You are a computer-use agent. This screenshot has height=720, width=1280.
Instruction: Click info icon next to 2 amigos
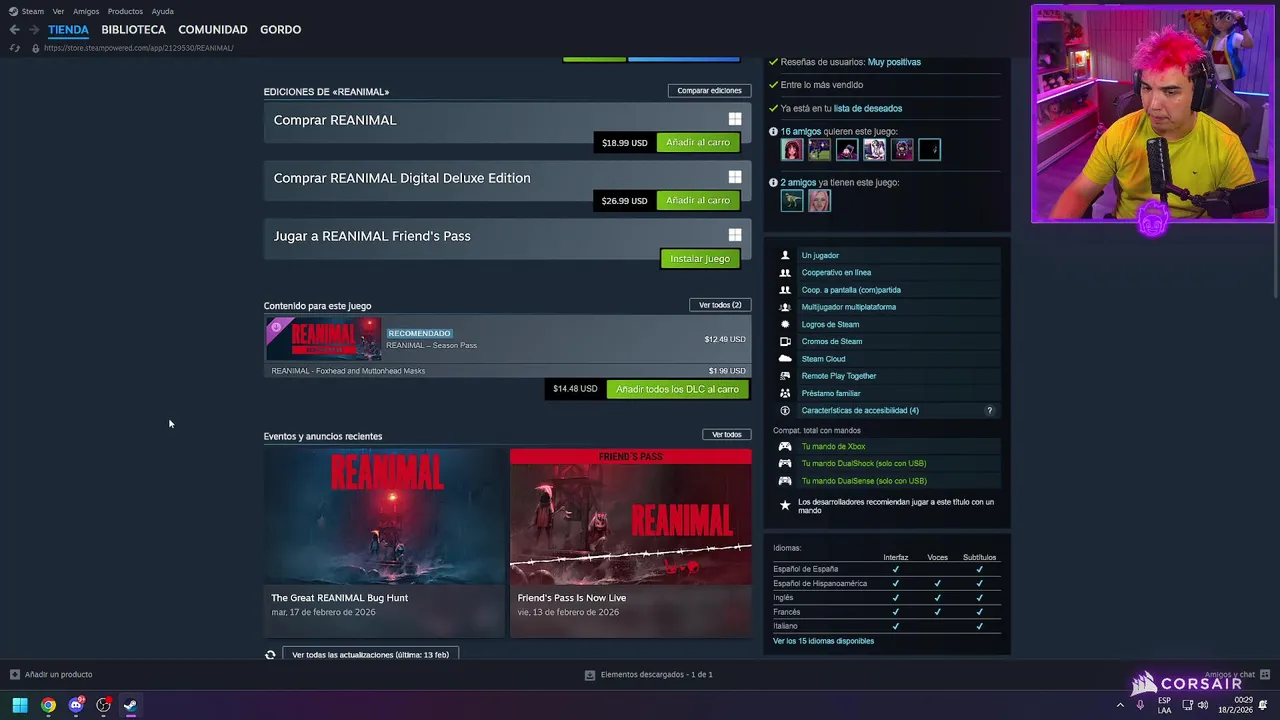click(x=773, y=182)
